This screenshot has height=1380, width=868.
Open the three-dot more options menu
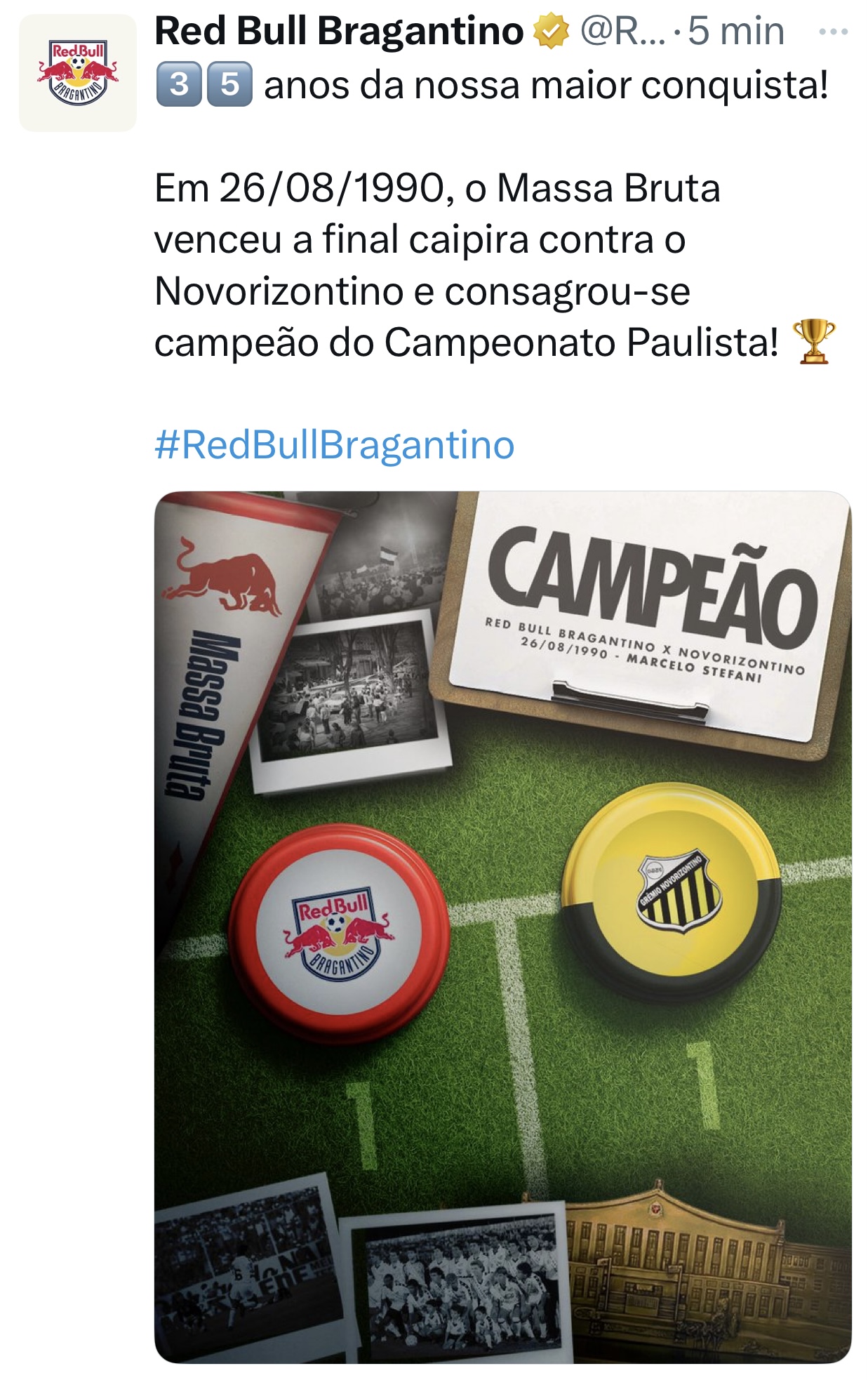tap(834, 32)
